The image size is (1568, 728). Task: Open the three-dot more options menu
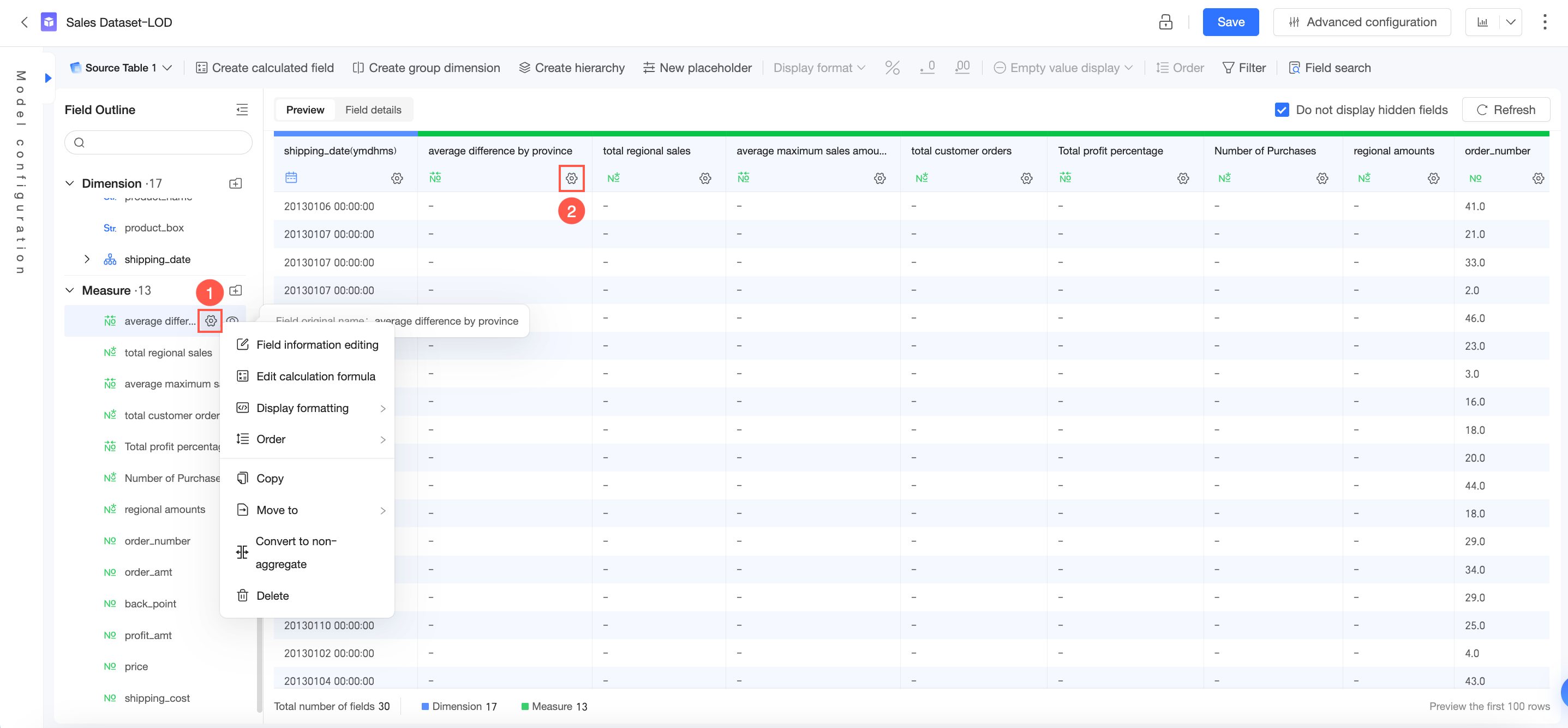pyautogui.click(x=1544, y=22)
